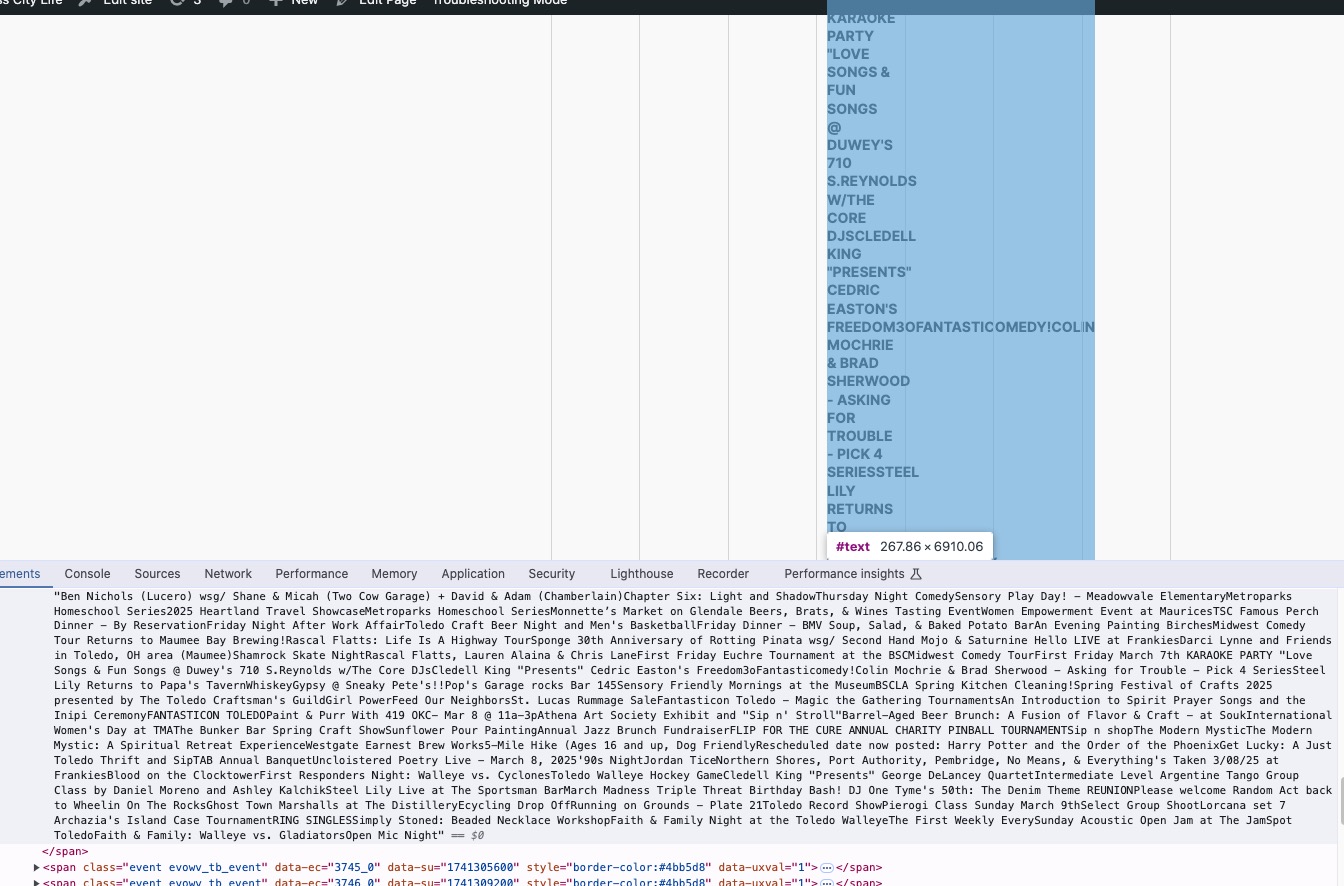Select the Performance tab
Image resolution: width=1344 pixels, height=886 pixels.
click(x=312, y=574)
